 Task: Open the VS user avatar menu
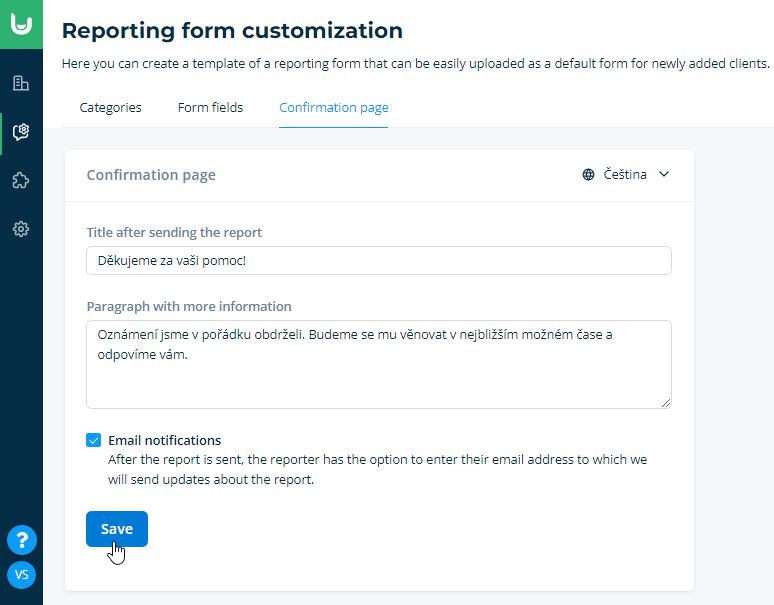22,575
